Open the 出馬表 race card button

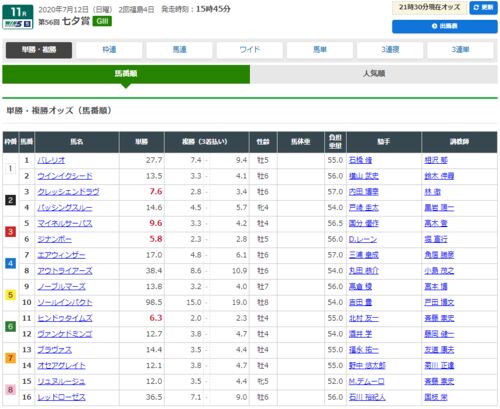[445, 26]
